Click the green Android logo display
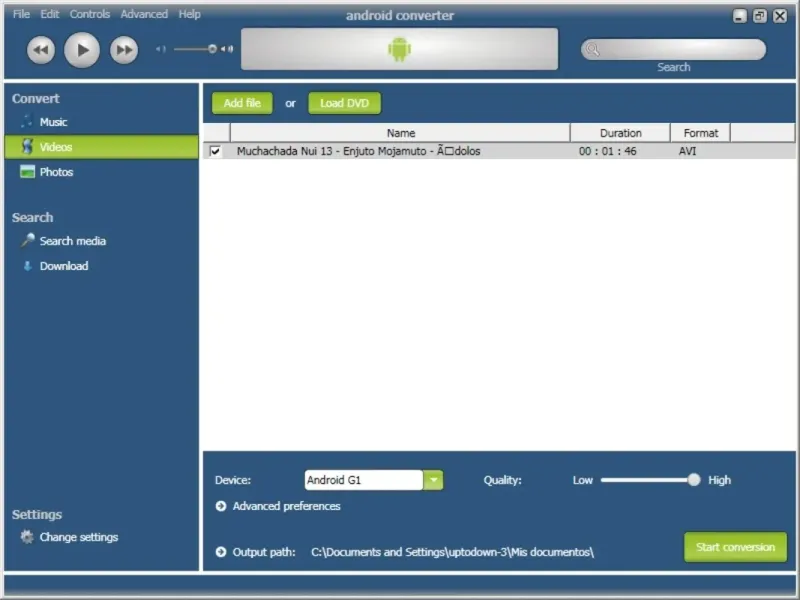Screen dimensions: 800x600 point(399,49)
